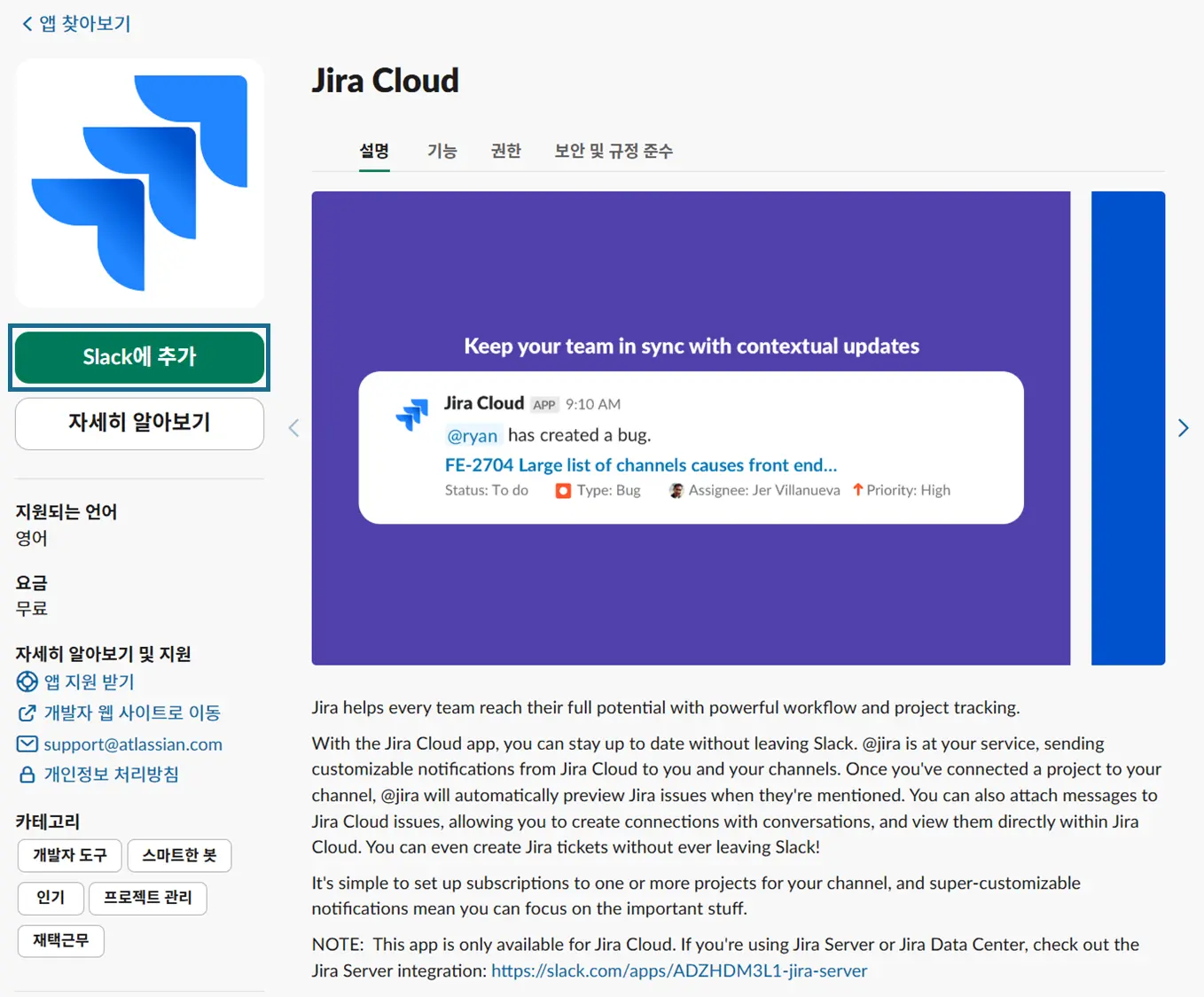Click the 'Status: To do' text
This screenshot has height=997, width=1204.
click(487, 490)
